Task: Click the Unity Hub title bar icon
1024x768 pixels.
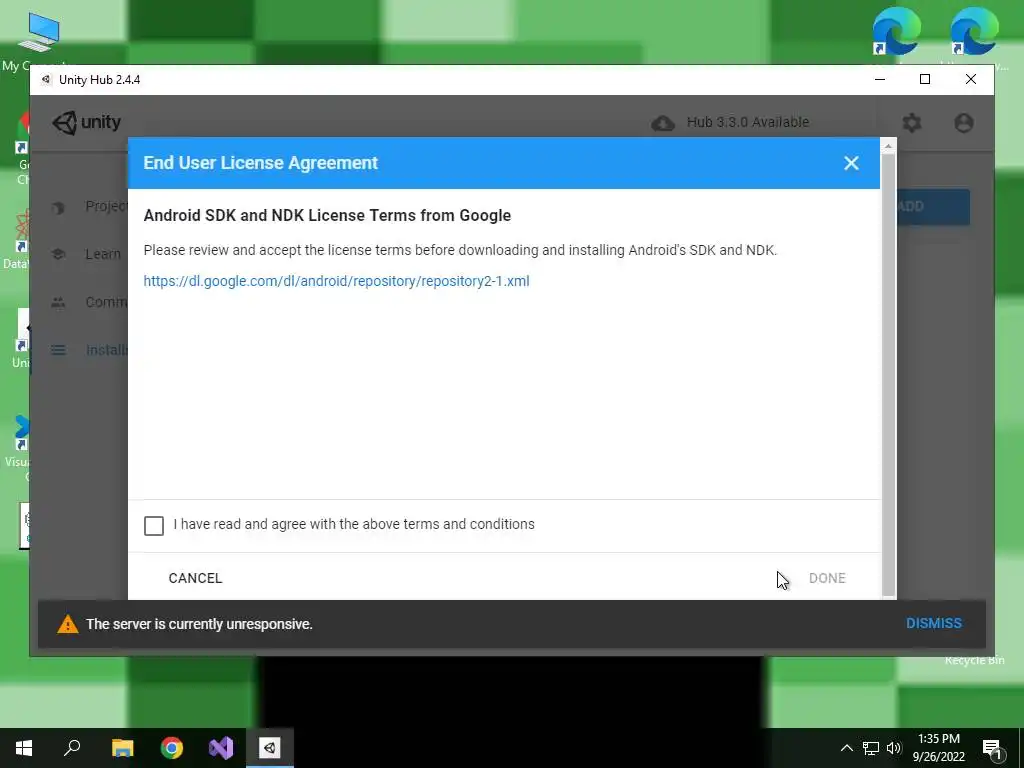Action: point(46,80)
